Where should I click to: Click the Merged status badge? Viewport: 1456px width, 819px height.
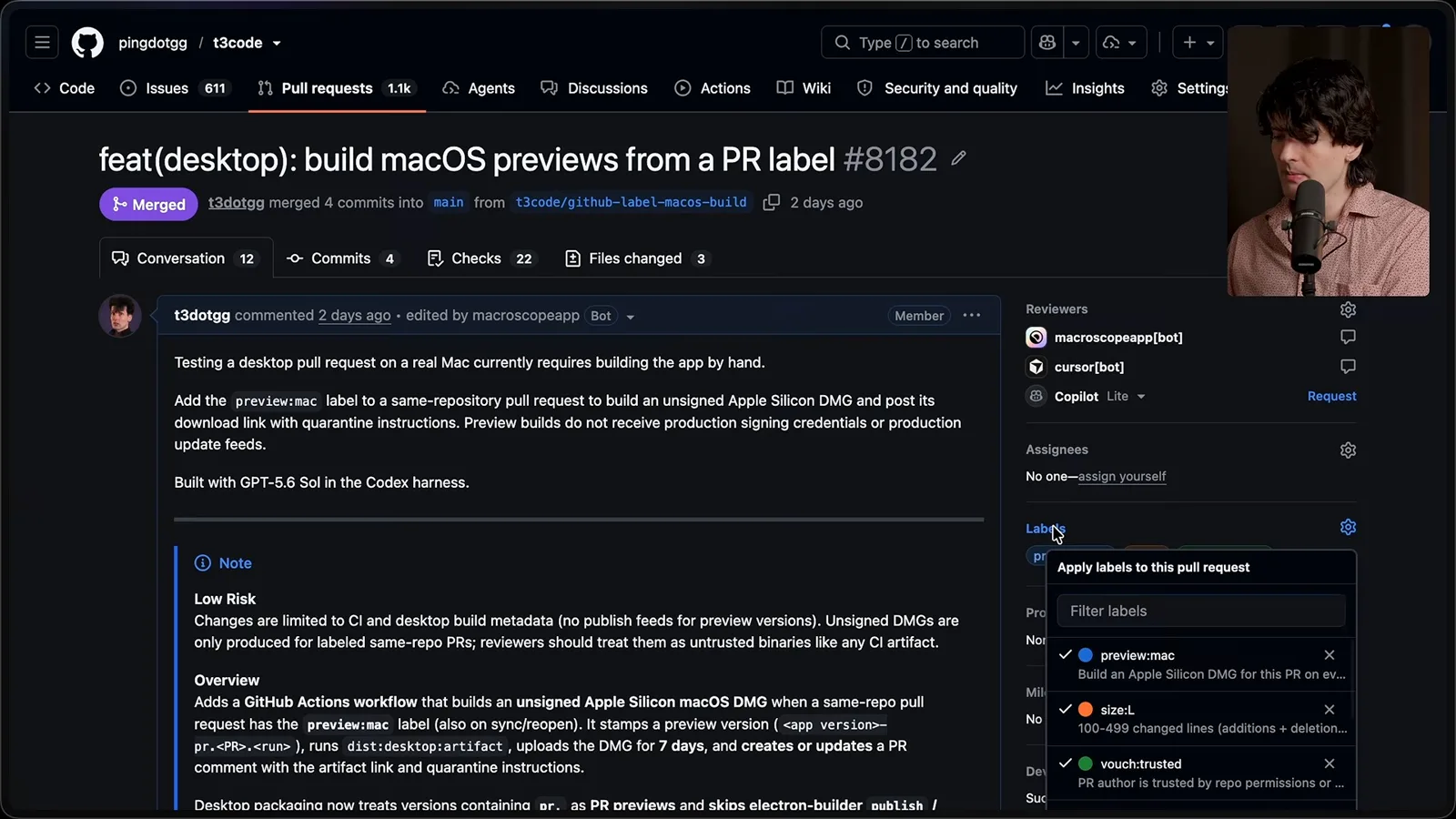click(x=148, y=204)
